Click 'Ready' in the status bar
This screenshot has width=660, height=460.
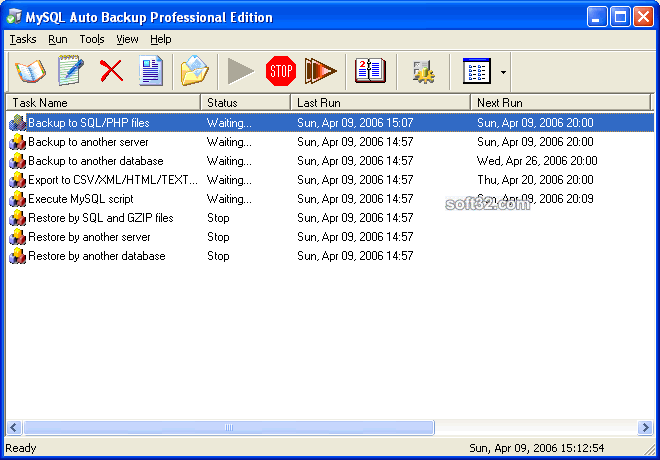click(x=21, y=448)
